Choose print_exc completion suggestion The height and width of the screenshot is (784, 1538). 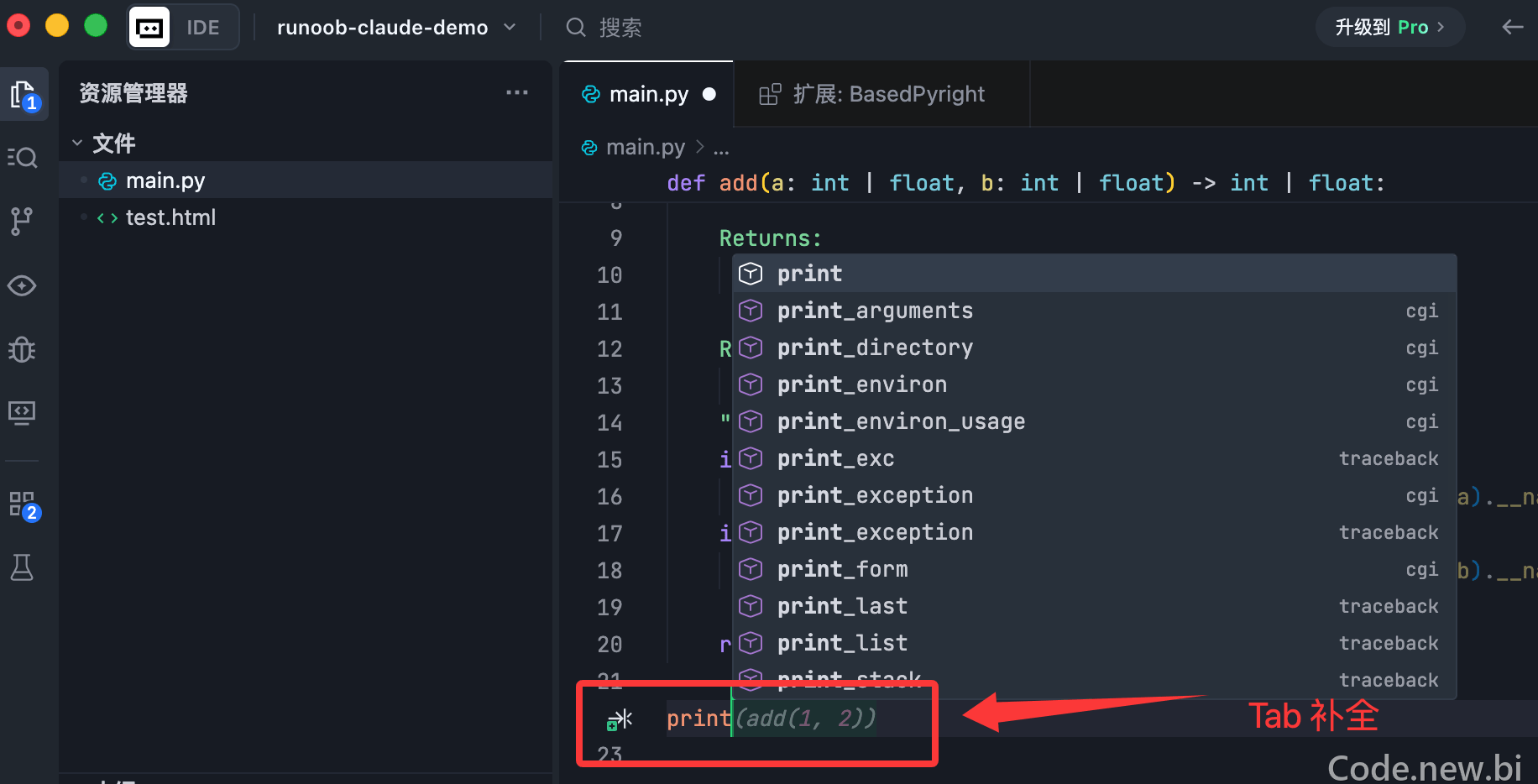1095,458
